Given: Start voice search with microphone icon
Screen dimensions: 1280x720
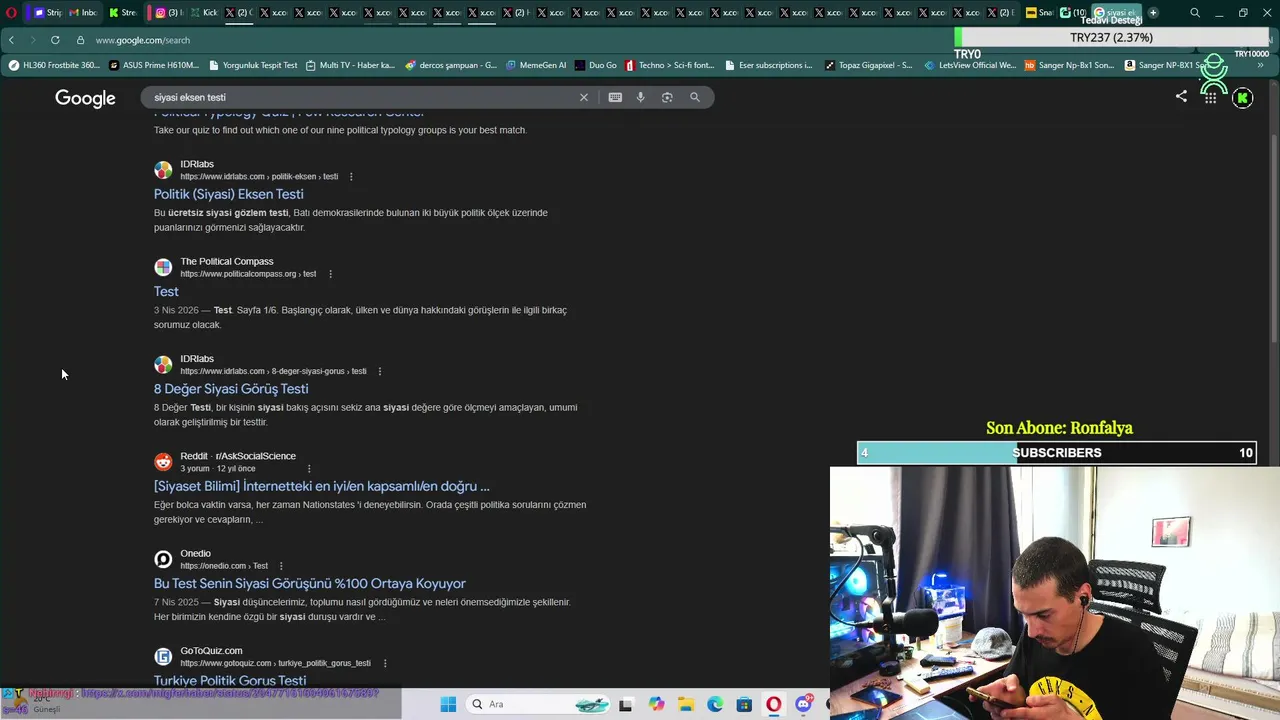Looking at the screenshot, I should 641,97.
